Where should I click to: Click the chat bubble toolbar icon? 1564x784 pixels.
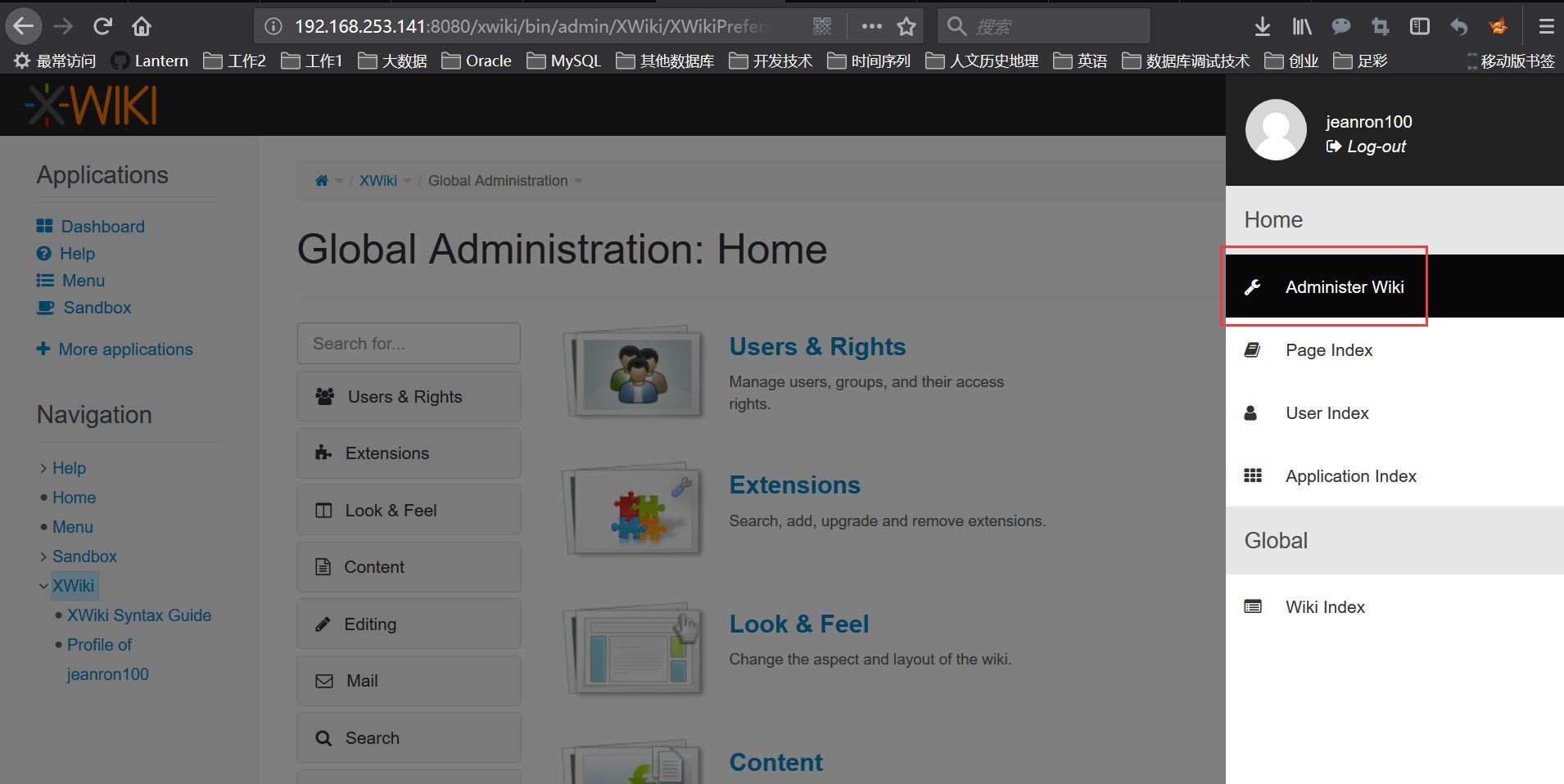click(1341, 26)
